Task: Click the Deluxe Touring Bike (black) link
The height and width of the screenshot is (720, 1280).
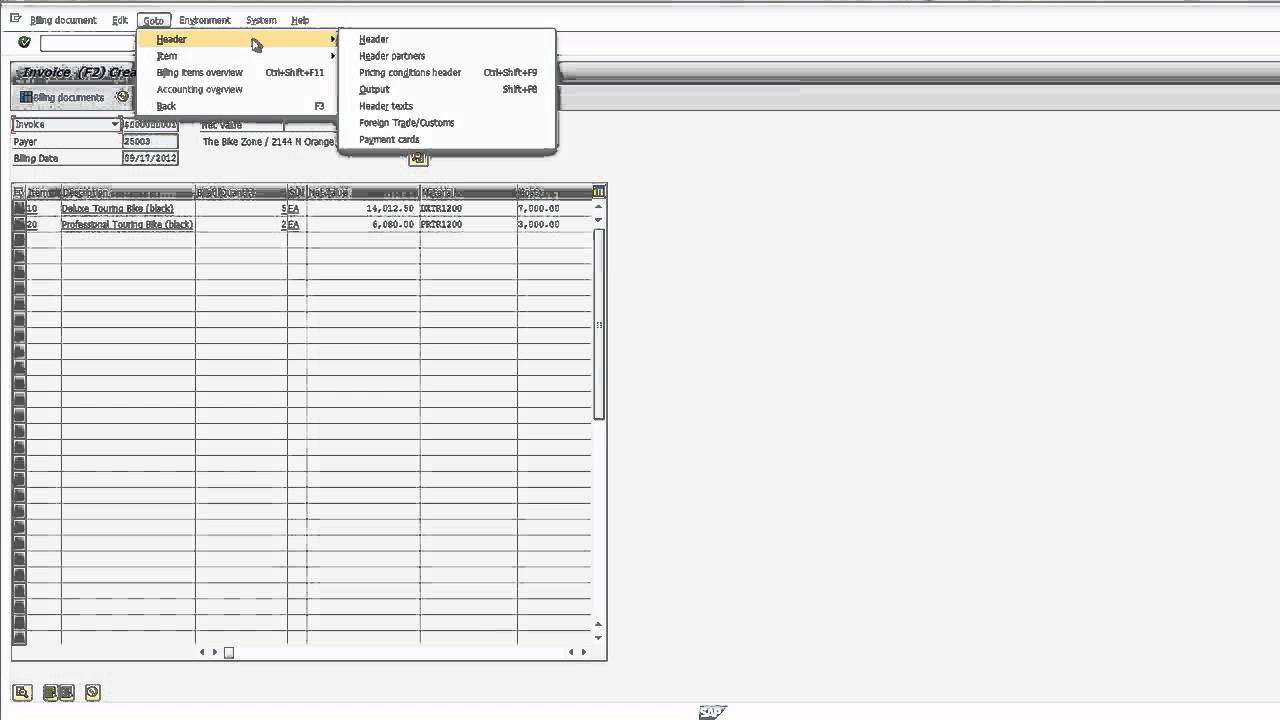Action: click(117, 208)
